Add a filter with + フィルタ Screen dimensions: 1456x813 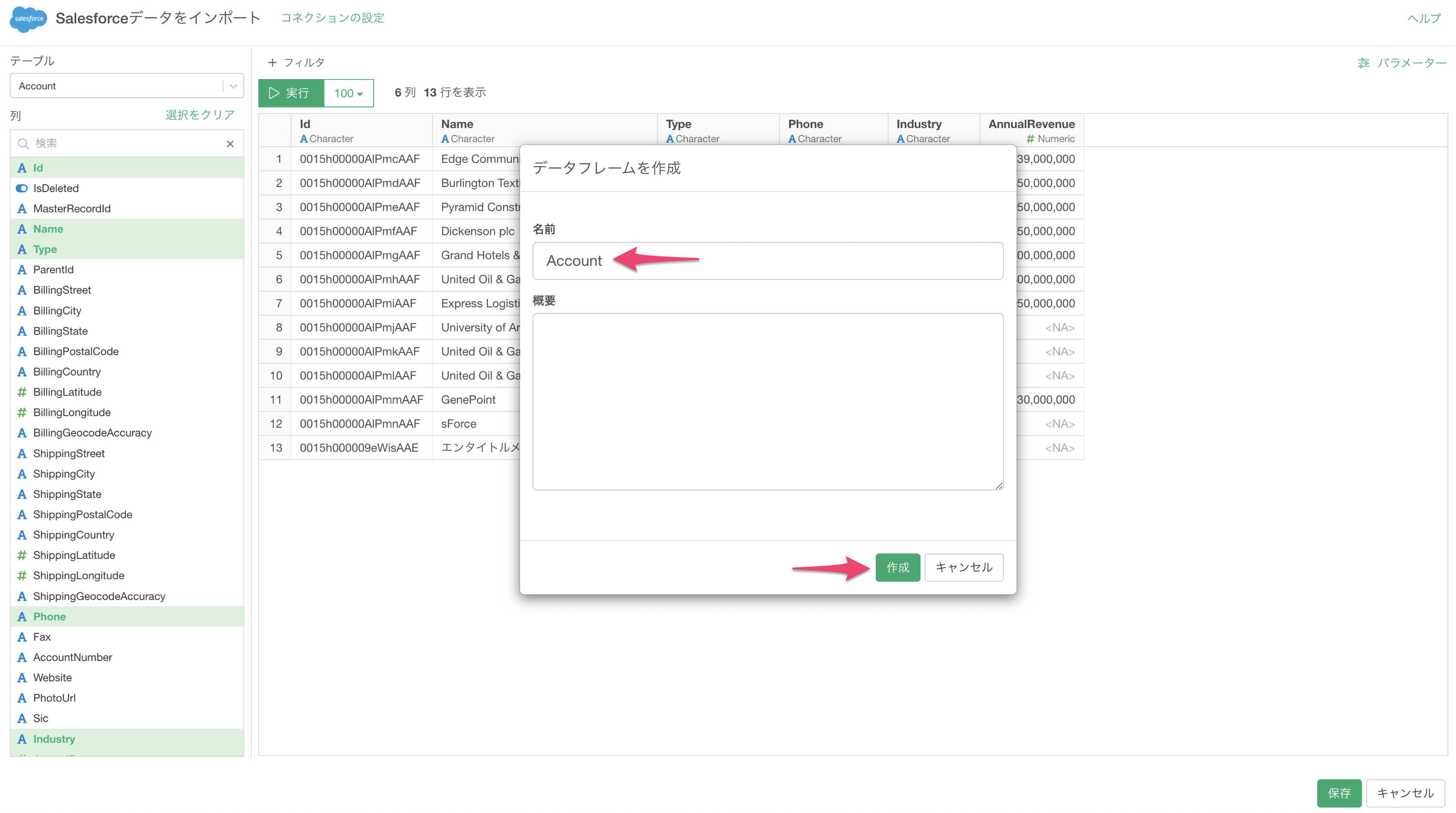pyautogui.click(x=296, y=62)
